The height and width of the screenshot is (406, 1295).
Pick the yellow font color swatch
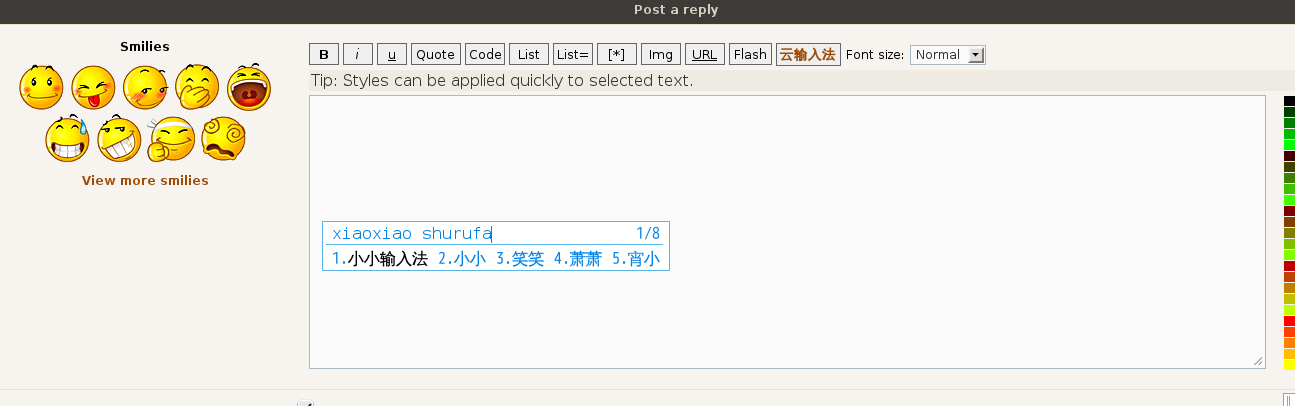coord(1290,365)
